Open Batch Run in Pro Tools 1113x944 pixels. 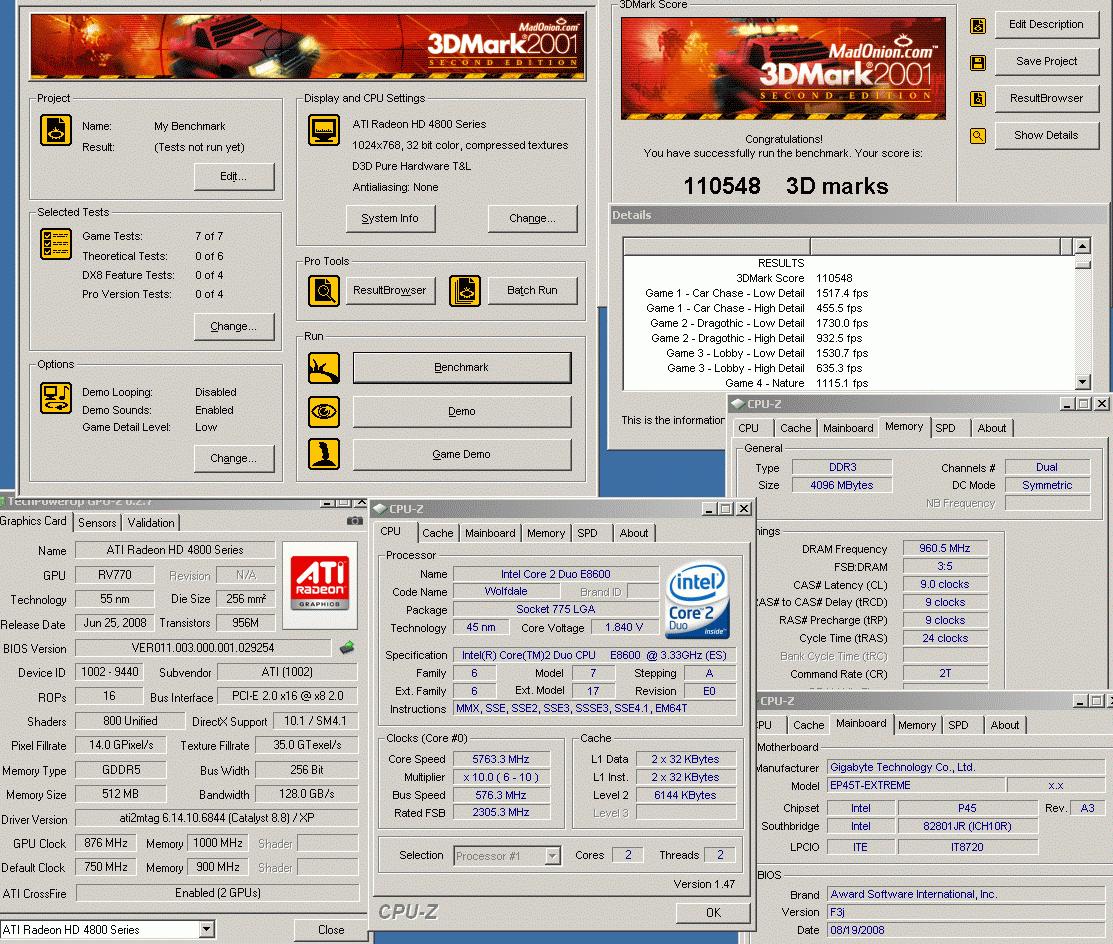pyautogui.click(x=532, y=290)
